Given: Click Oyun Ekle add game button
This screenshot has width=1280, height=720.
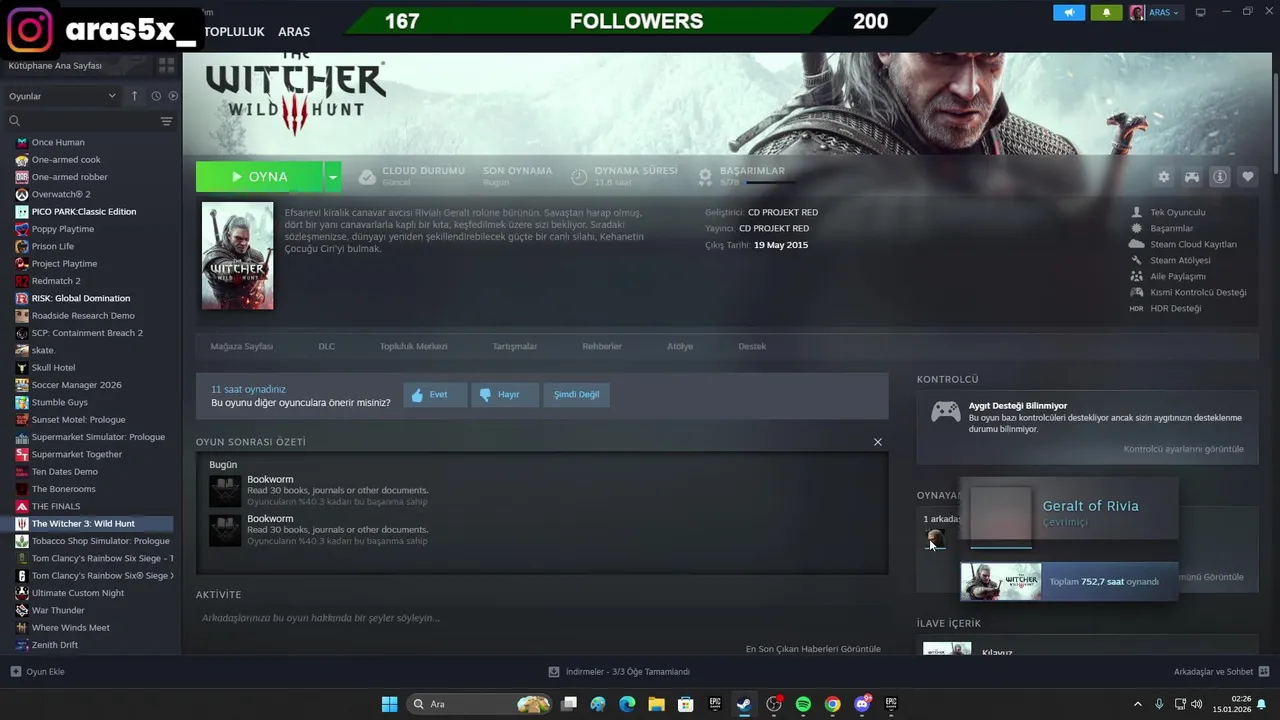Looking at the screenshot, I should click(x=38, y=672).
